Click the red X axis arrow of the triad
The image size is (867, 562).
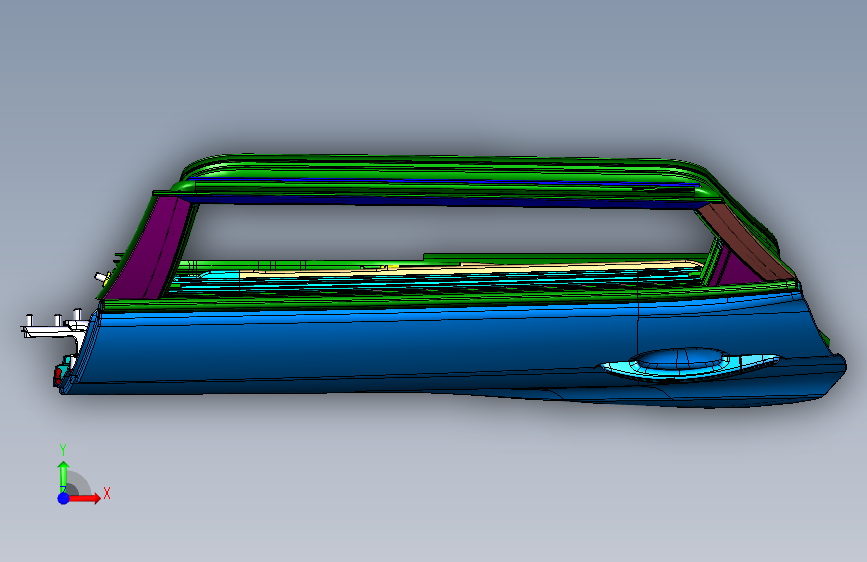pos(84,498)
